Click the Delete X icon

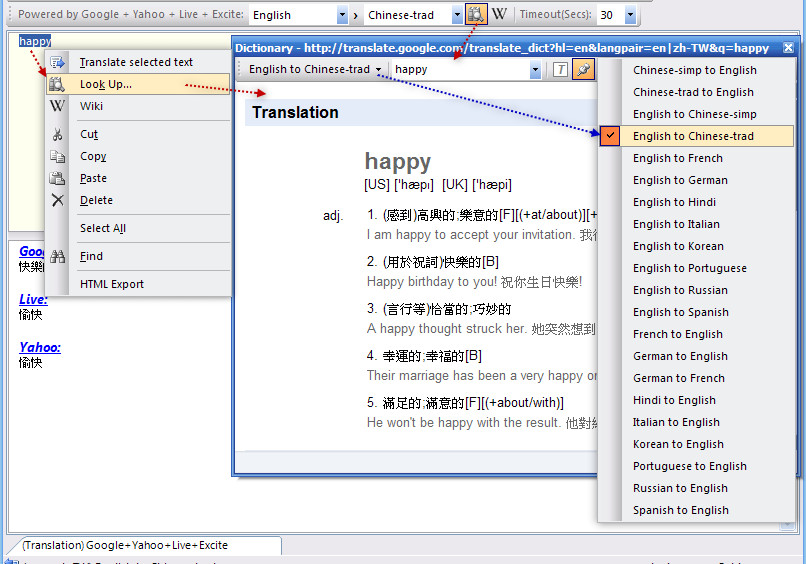[x=57, y=200]
